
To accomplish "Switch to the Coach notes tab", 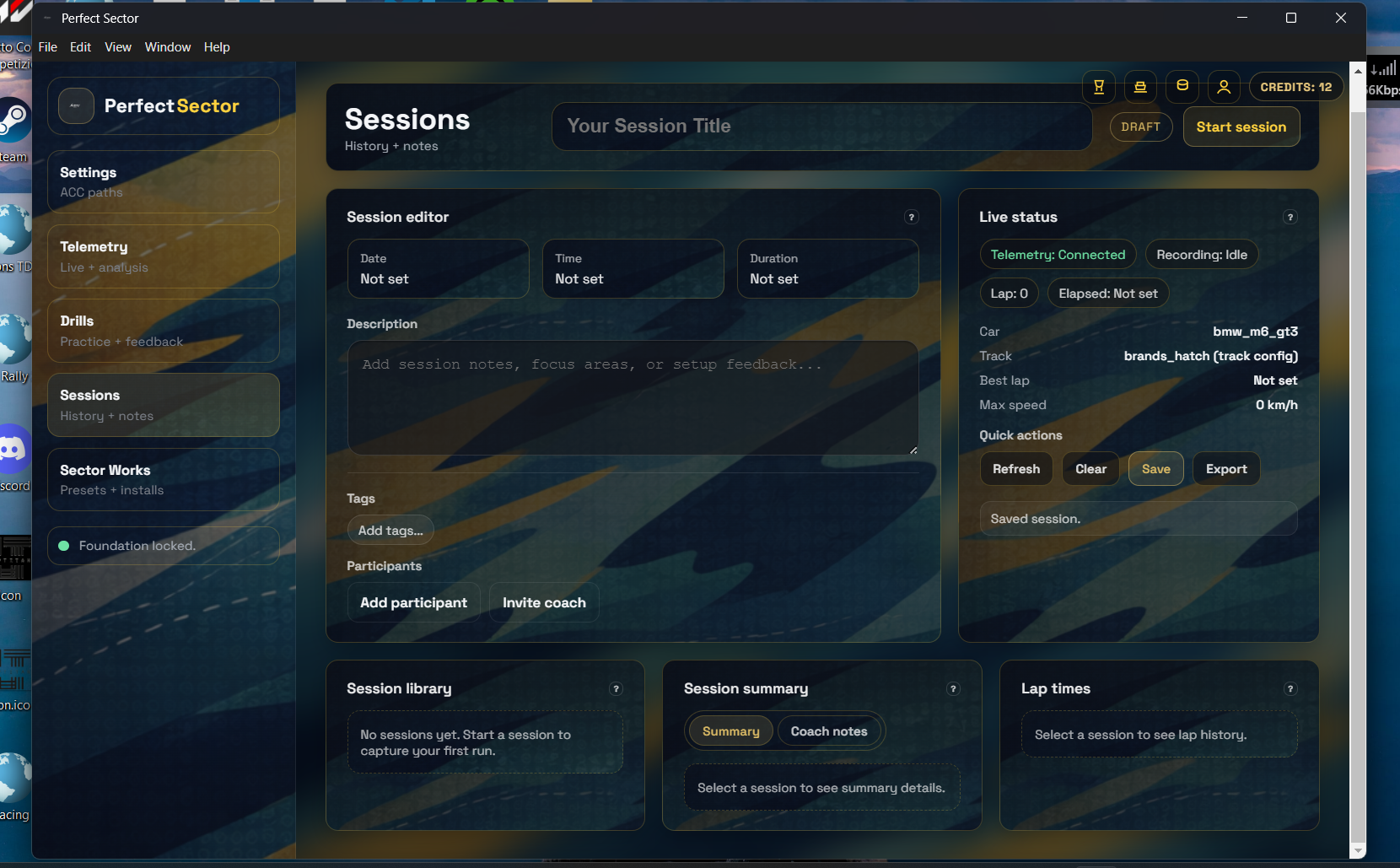I will coord(829,731).
